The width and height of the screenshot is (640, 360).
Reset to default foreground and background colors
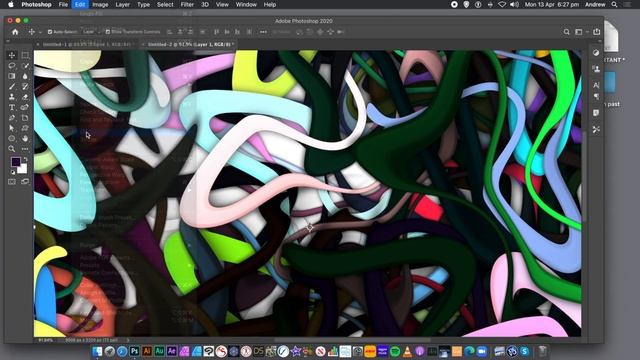click(13, 172)
